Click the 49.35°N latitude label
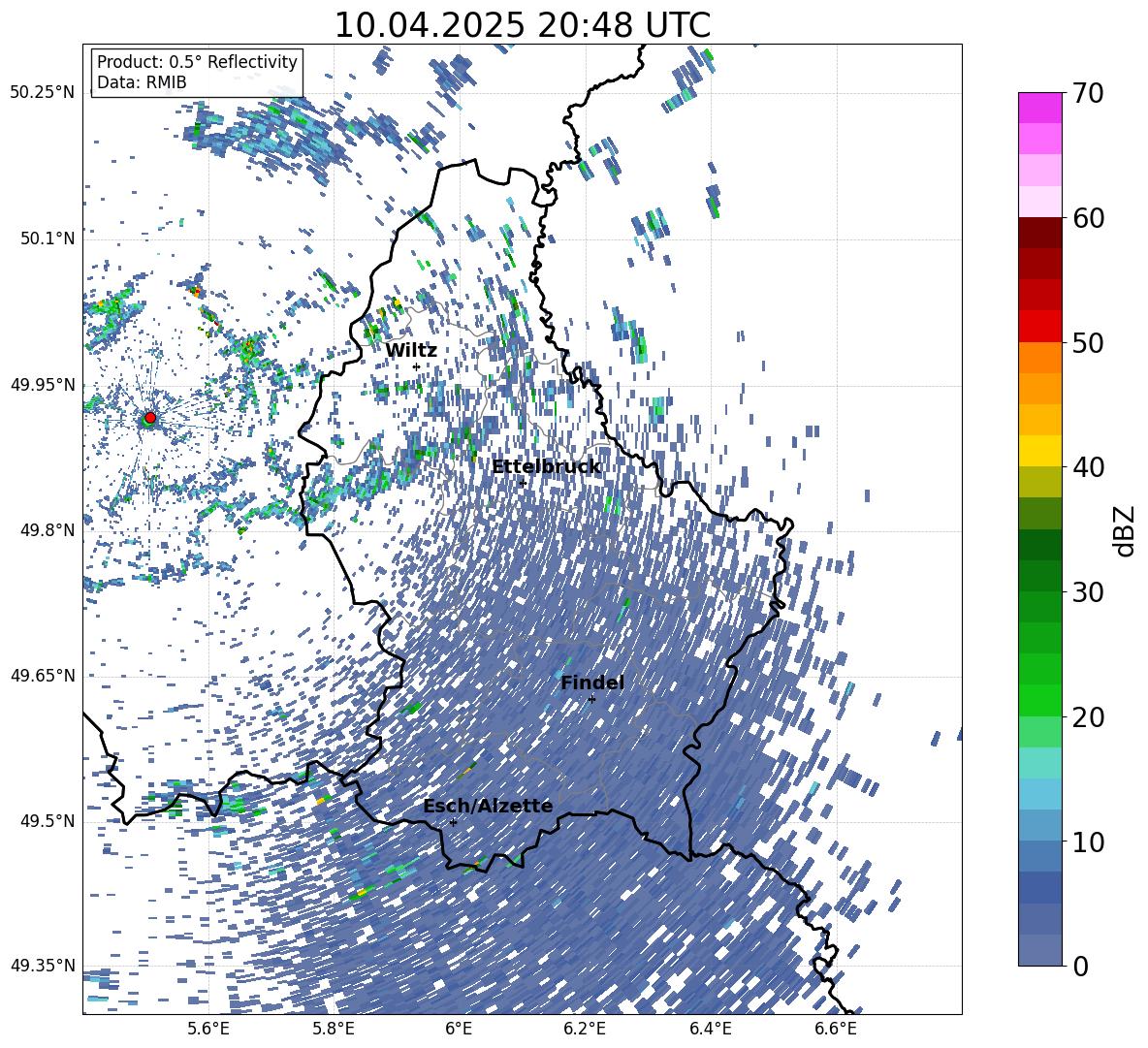 (x=43, y=966)
